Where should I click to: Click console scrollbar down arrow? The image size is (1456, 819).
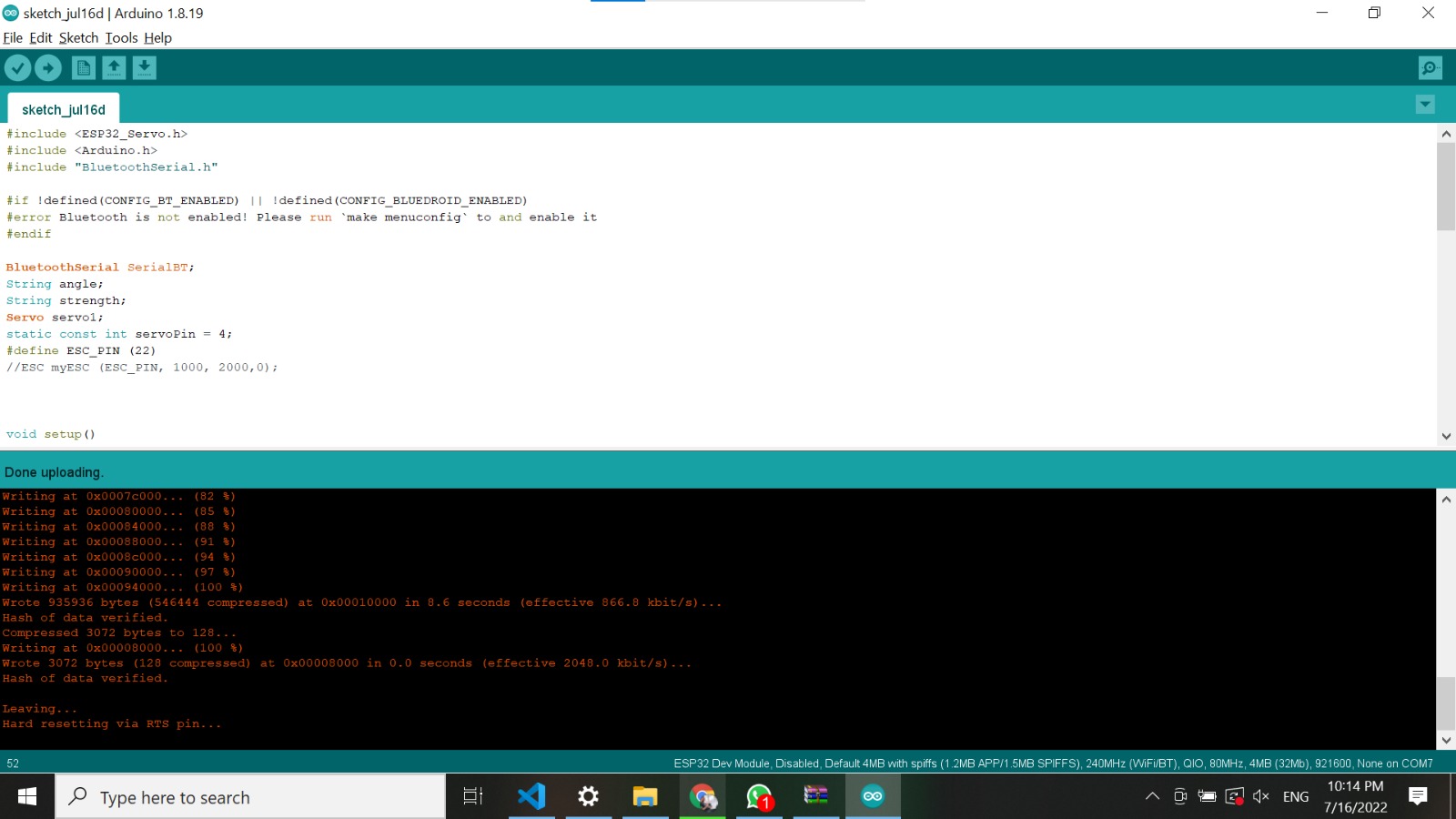click(x=1446, y=741)
